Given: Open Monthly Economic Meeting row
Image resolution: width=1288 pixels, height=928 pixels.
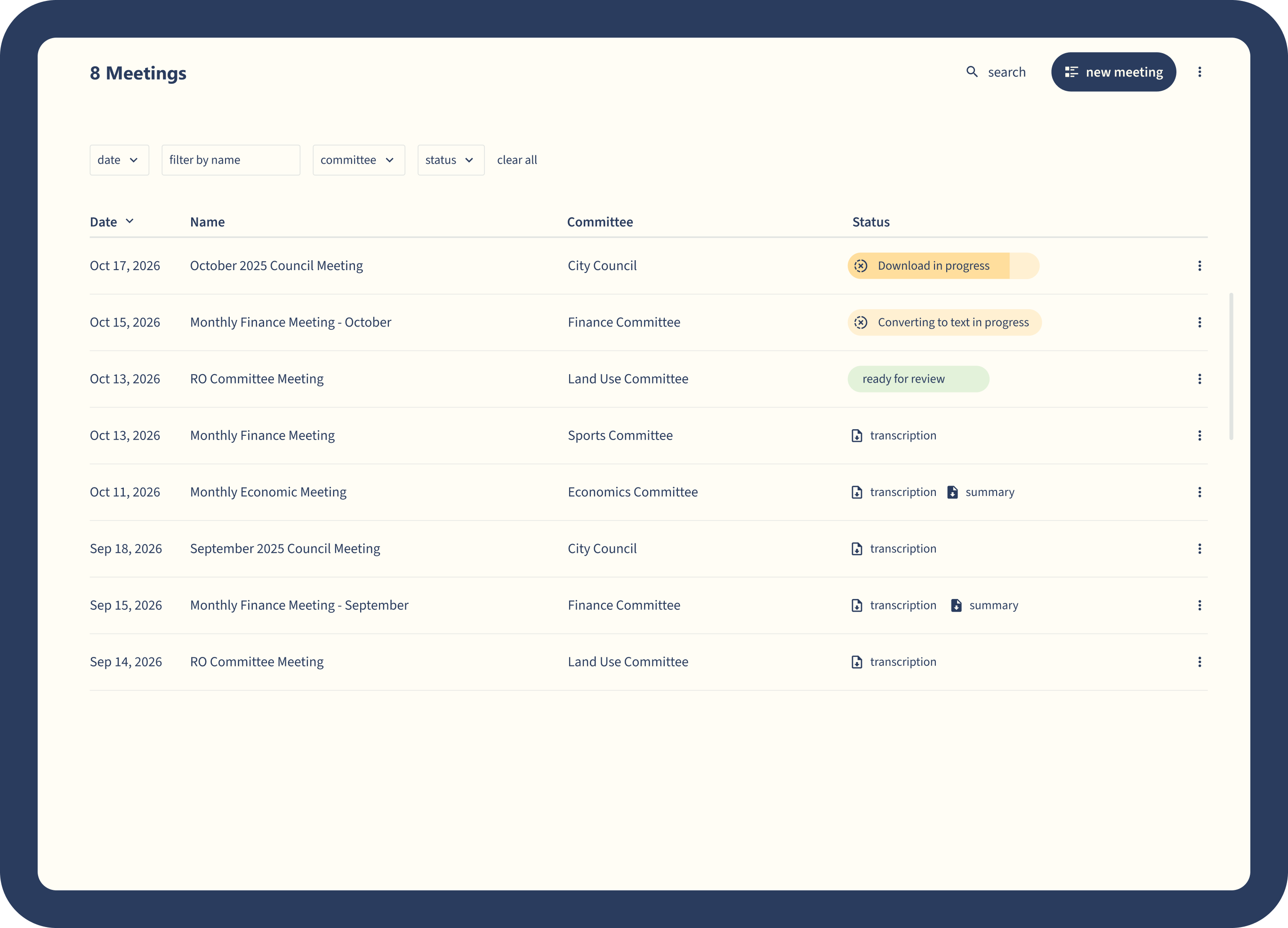Looking at the screenshot, I should click(x=268, y=492).
